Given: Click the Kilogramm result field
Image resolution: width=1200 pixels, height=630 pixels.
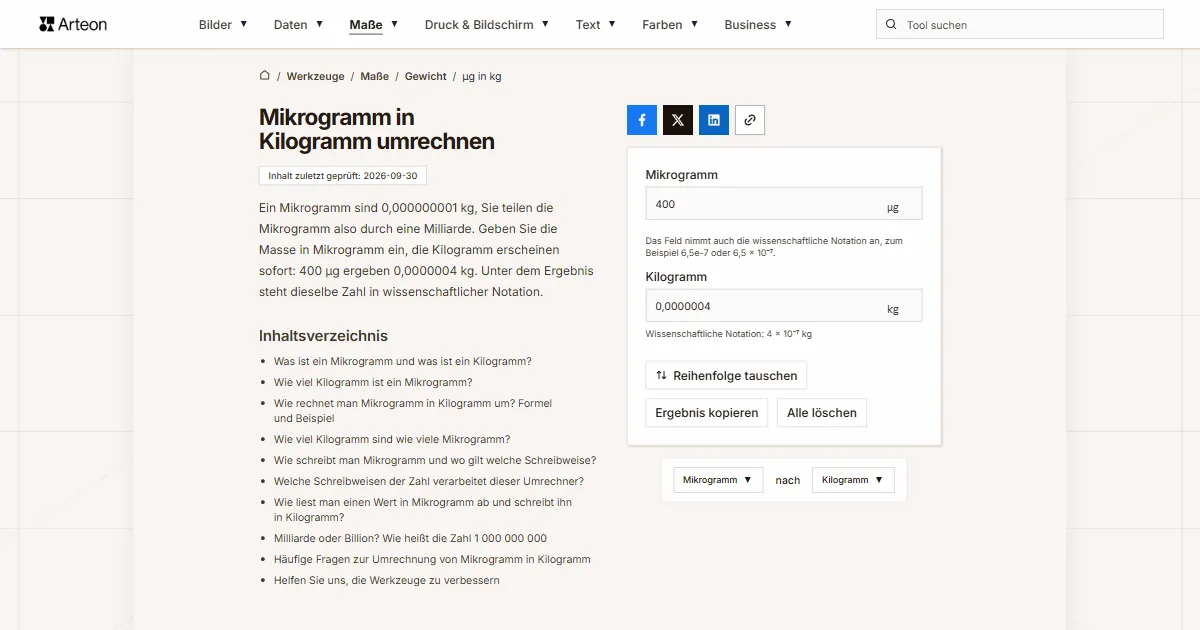Looking at the screenshot, I should [784, 305].
